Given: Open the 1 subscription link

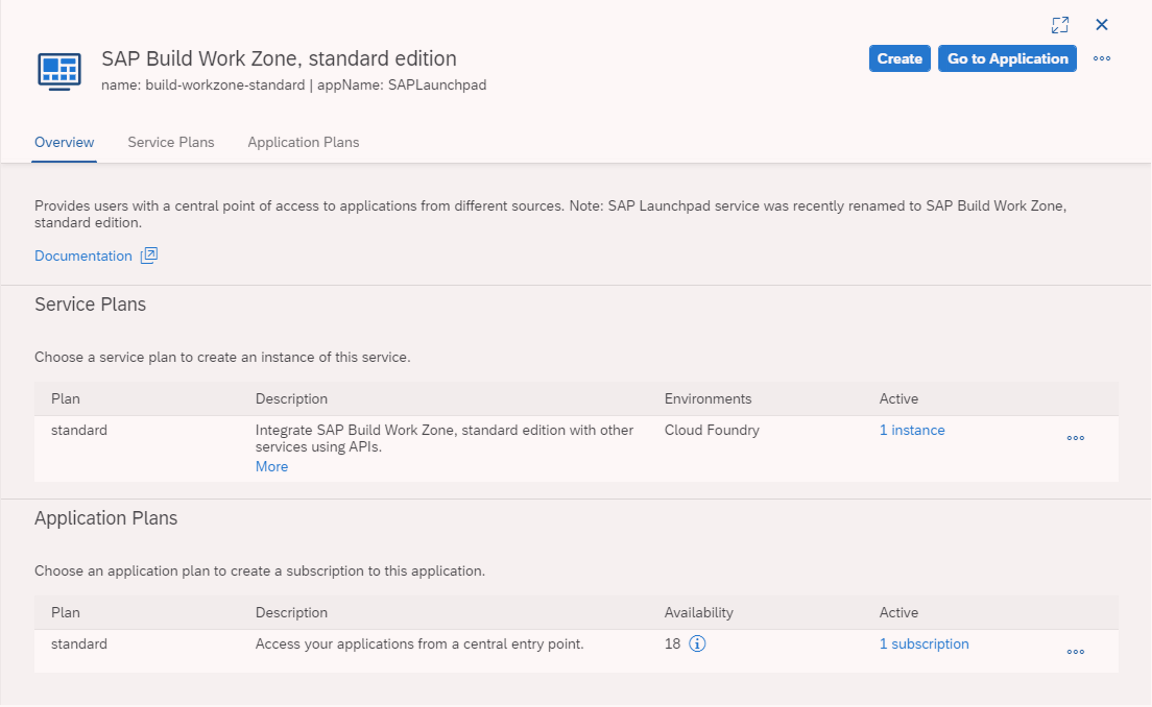Looking at the screenshot, I should point(924,644).
